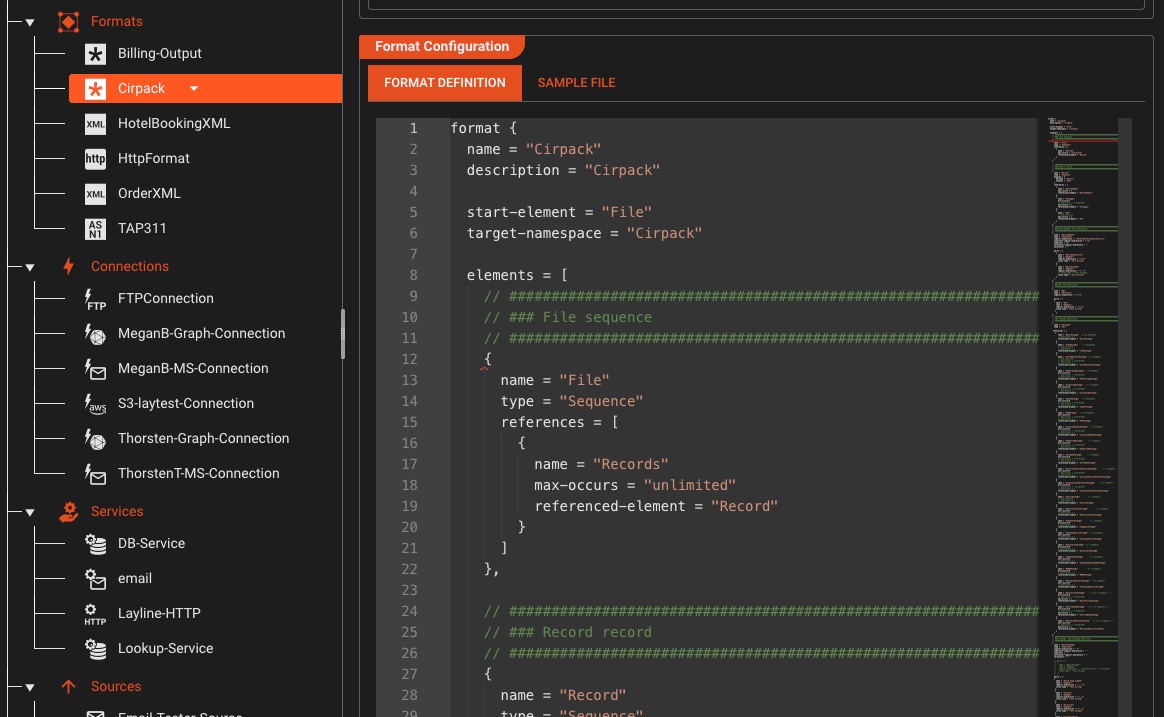The width and height of the screenshot is (1164, 717).
Task: Click the mail icon of ThorstenT-MS-Connection
Action: (x=95, y=473)
